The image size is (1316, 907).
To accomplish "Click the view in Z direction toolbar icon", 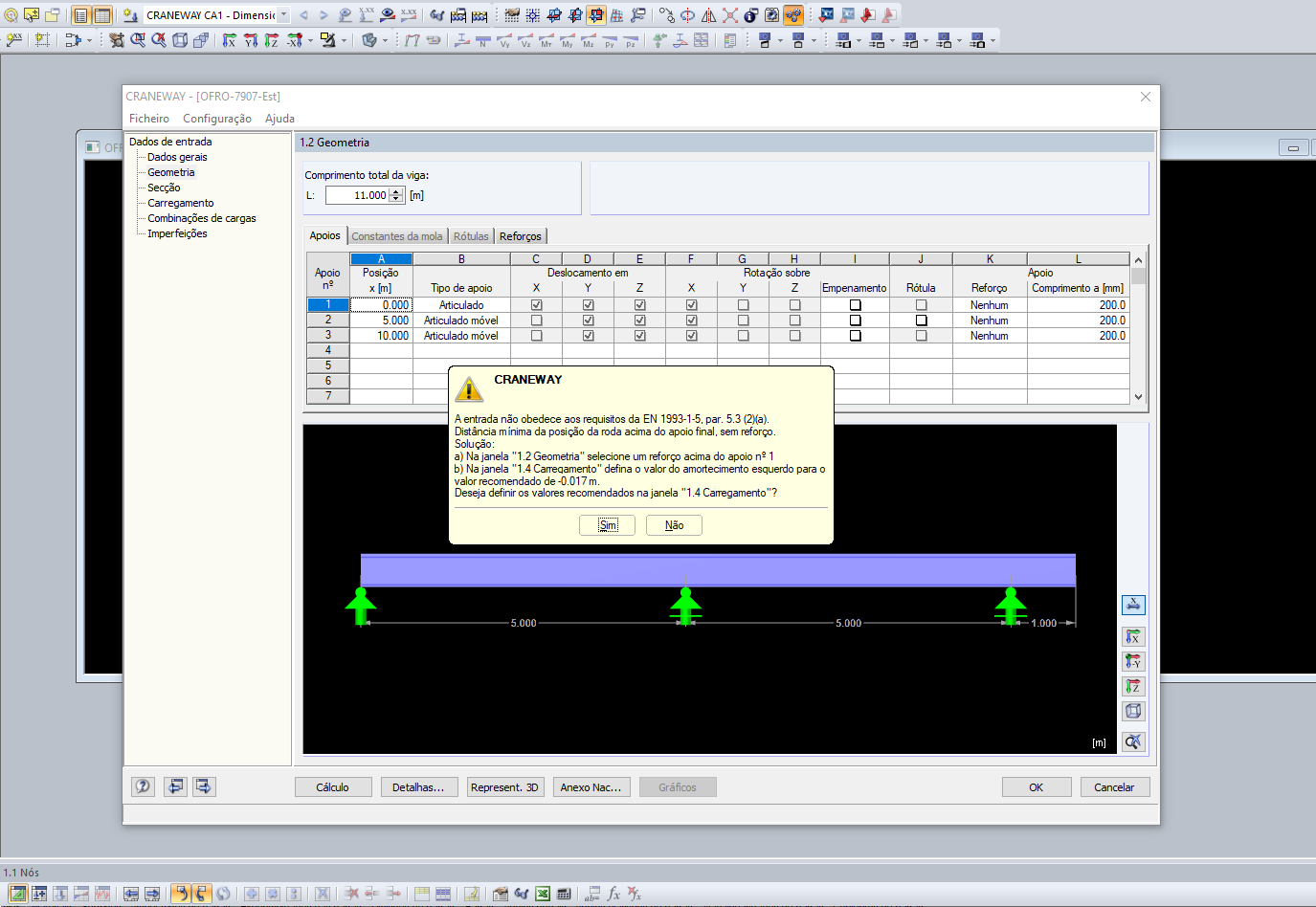I will click(272, 40).
